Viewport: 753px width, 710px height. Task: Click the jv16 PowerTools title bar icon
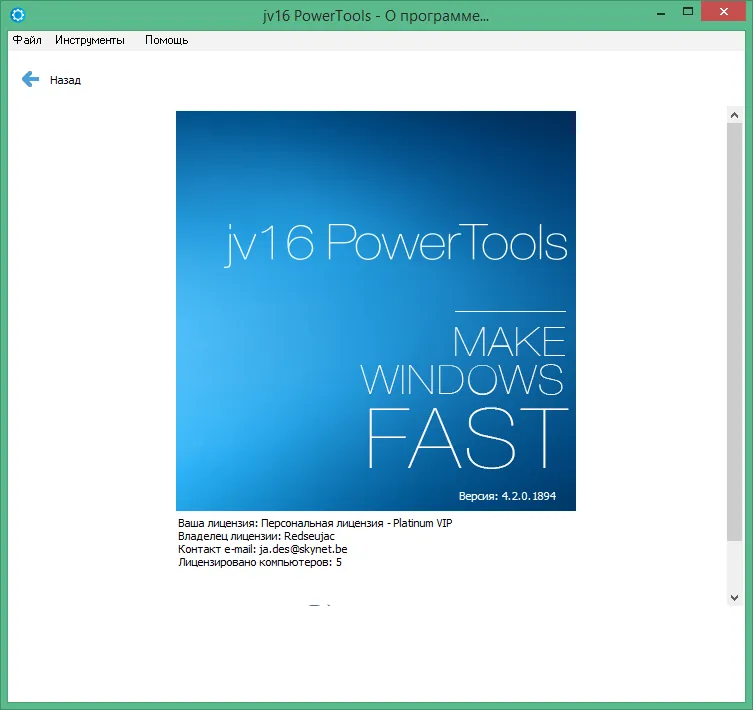tap(18, 15)
